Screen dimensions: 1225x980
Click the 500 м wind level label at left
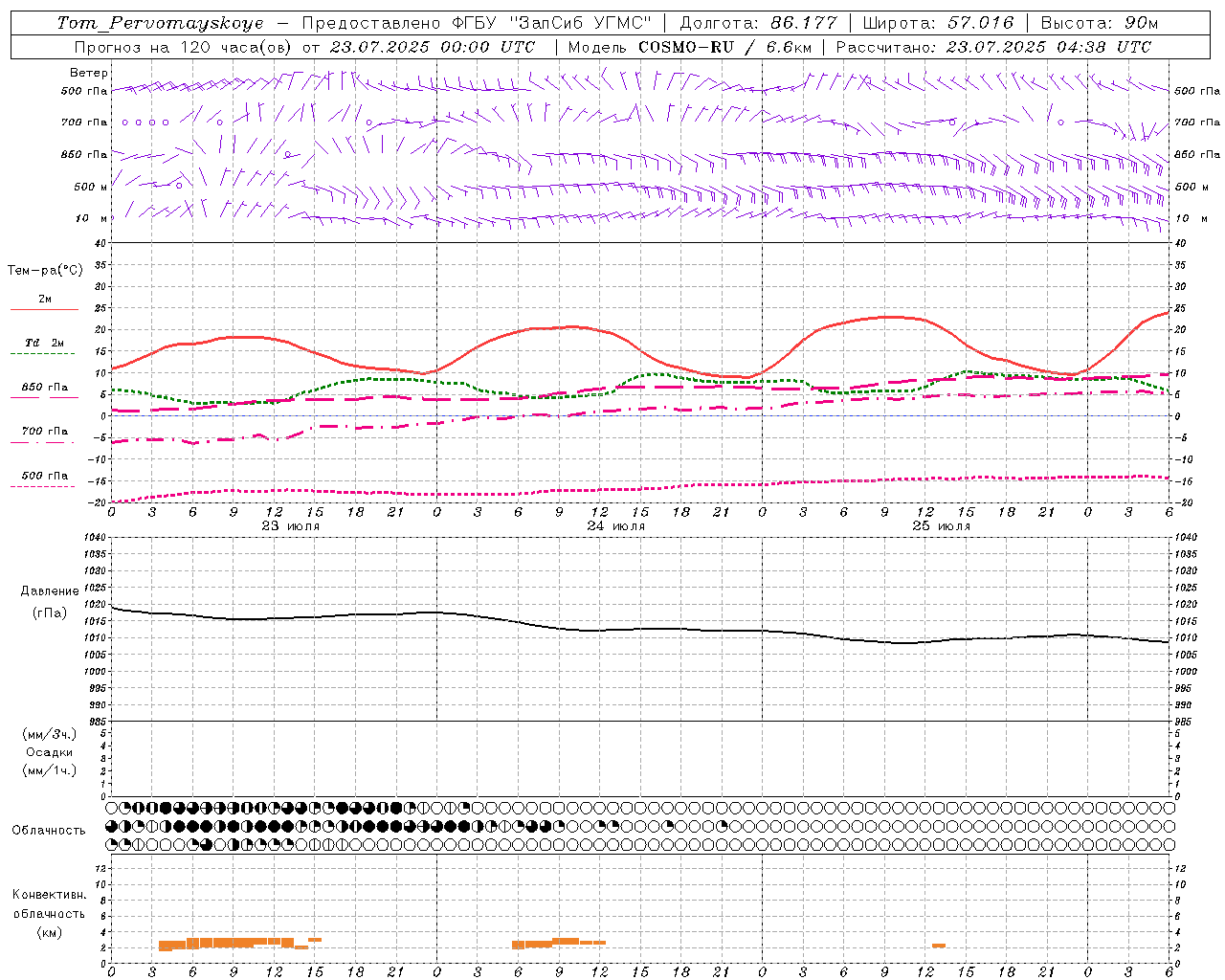[91, 187]
